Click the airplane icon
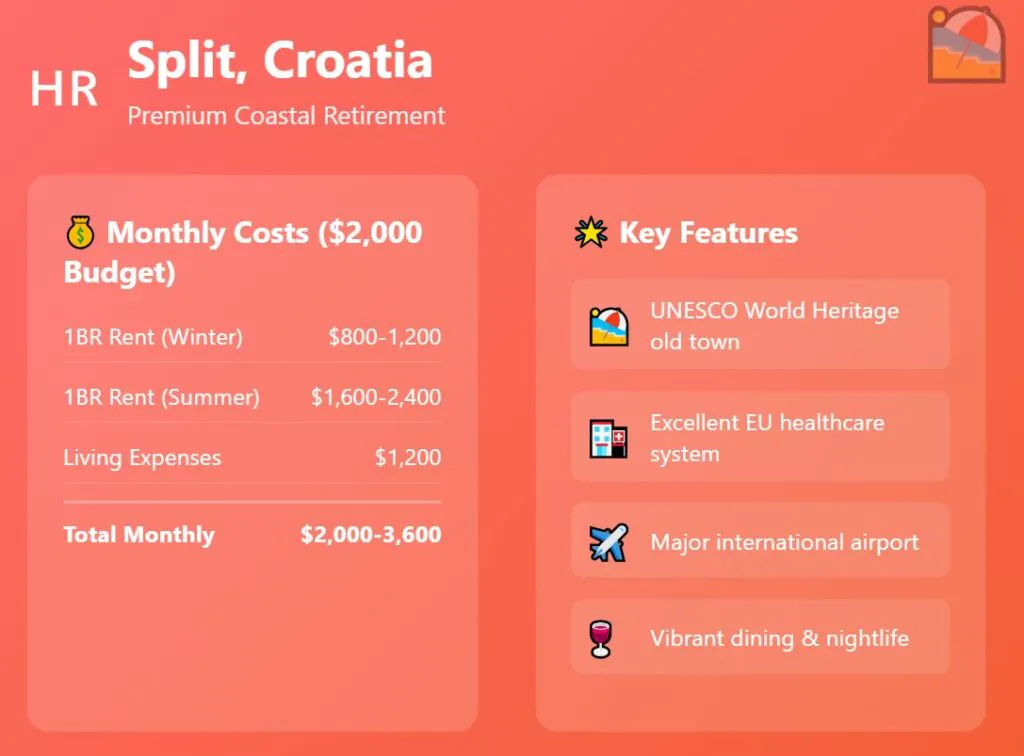Viewport: 1024px width, 756px height. [x=609, y=542]
